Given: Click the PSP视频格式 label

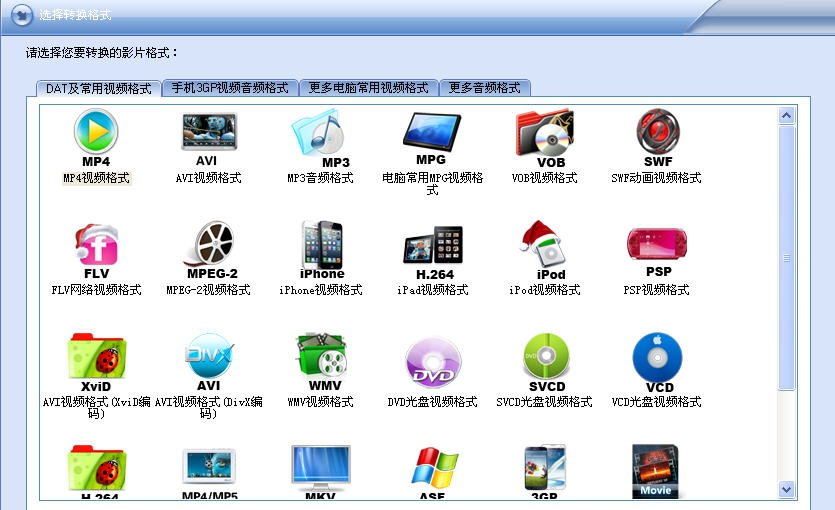Looking at the screenshot, I should [x=657, y=290].
